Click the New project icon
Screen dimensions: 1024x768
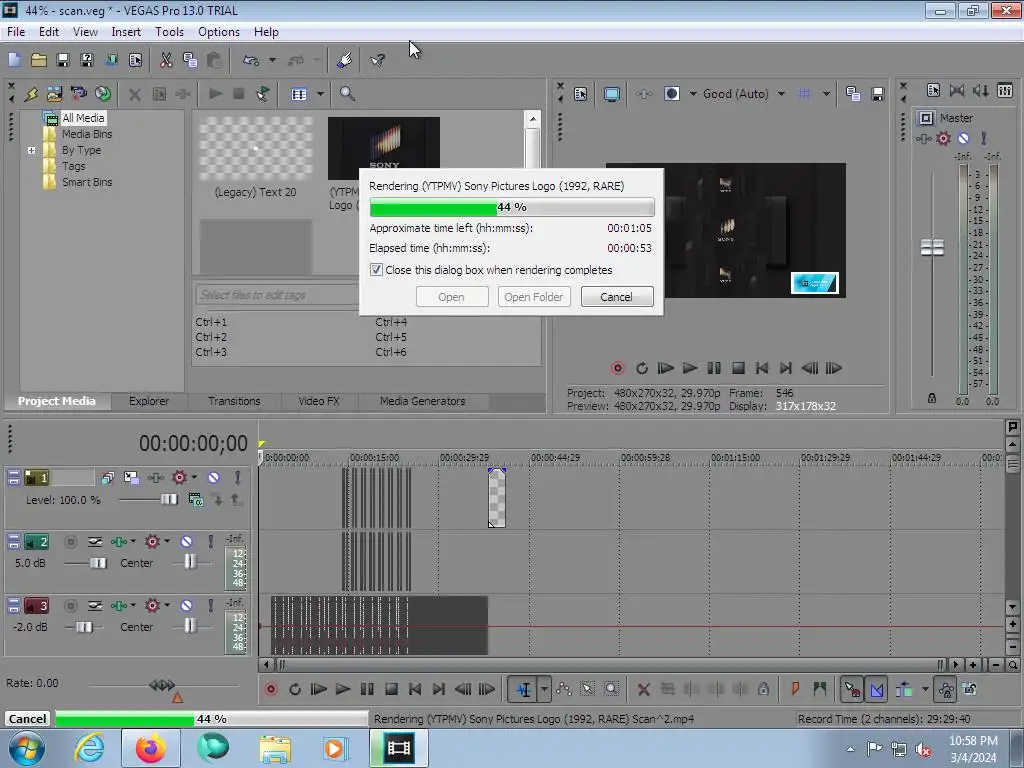tap(14, 60)
